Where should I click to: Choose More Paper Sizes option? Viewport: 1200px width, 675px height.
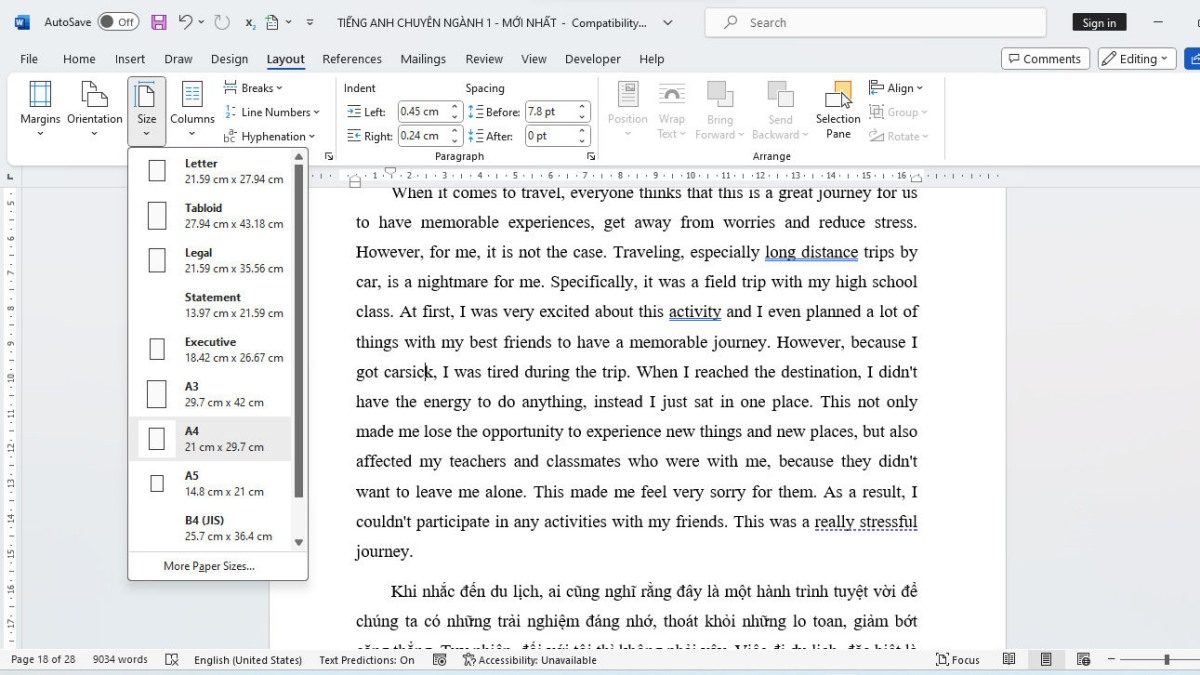pos(209,566)
